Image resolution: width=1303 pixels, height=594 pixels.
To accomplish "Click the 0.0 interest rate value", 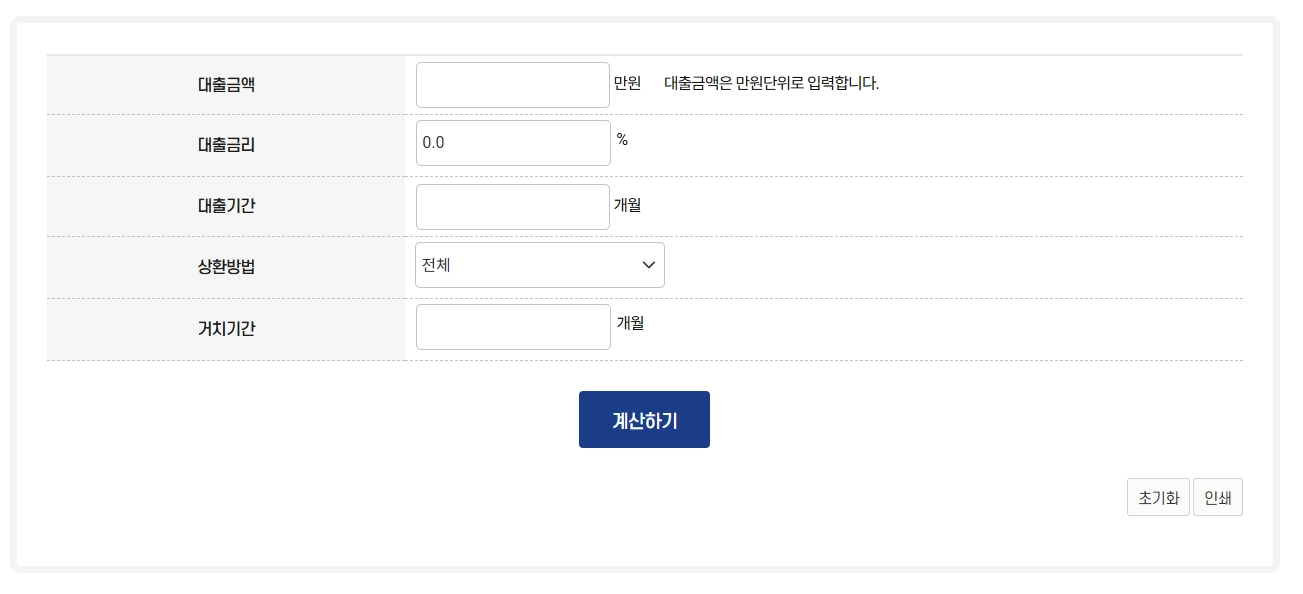I will 434,142.
